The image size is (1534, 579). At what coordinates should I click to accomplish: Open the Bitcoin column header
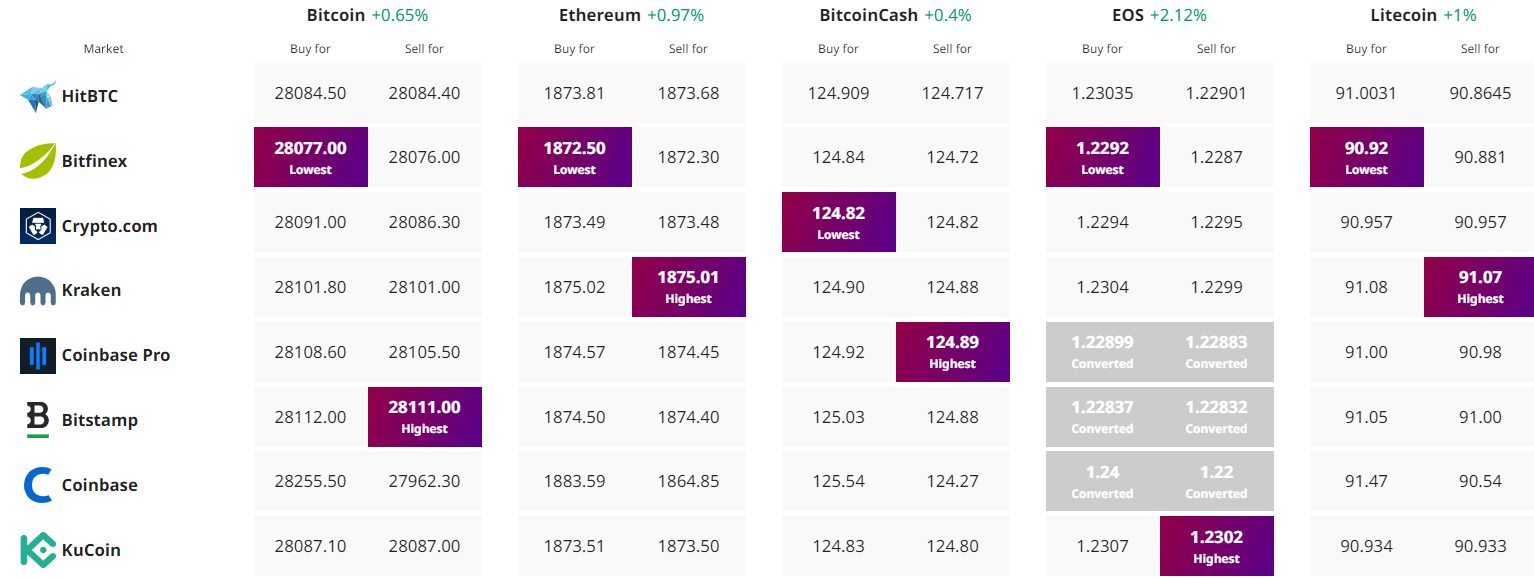tap(335, 15)
